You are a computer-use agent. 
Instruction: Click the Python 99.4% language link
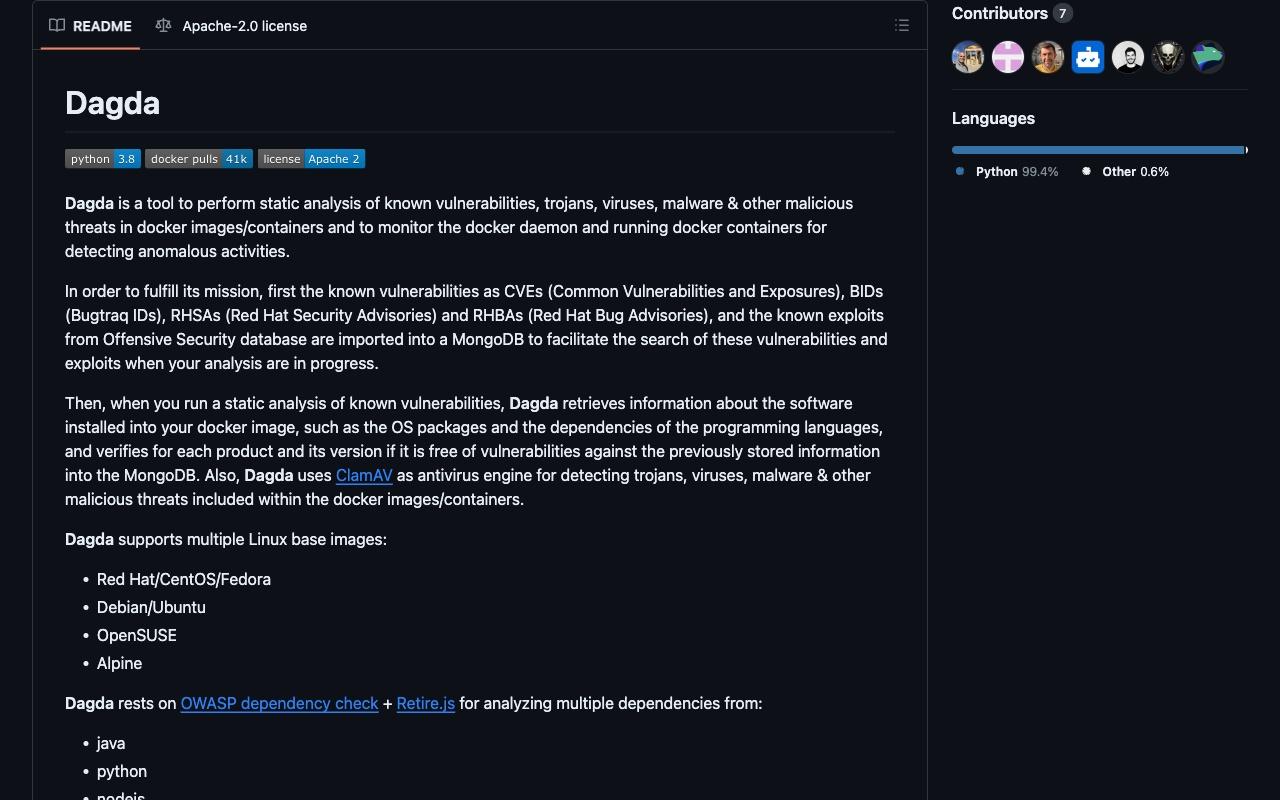[x=1007, y=172]
